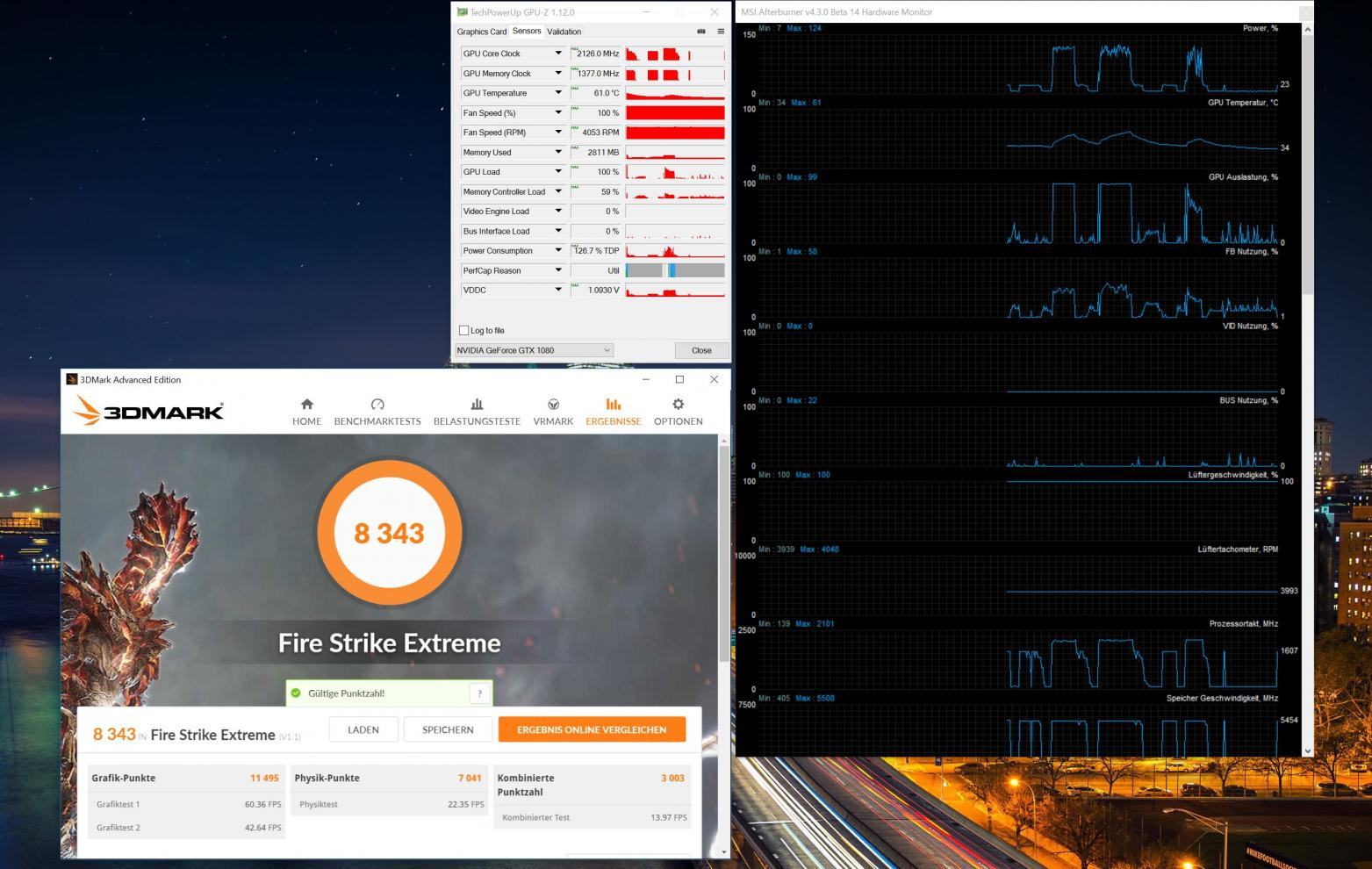The image size is (1372, 869).
Task: Close the GPU-Z window with title bar X
Action: (715, 12)
